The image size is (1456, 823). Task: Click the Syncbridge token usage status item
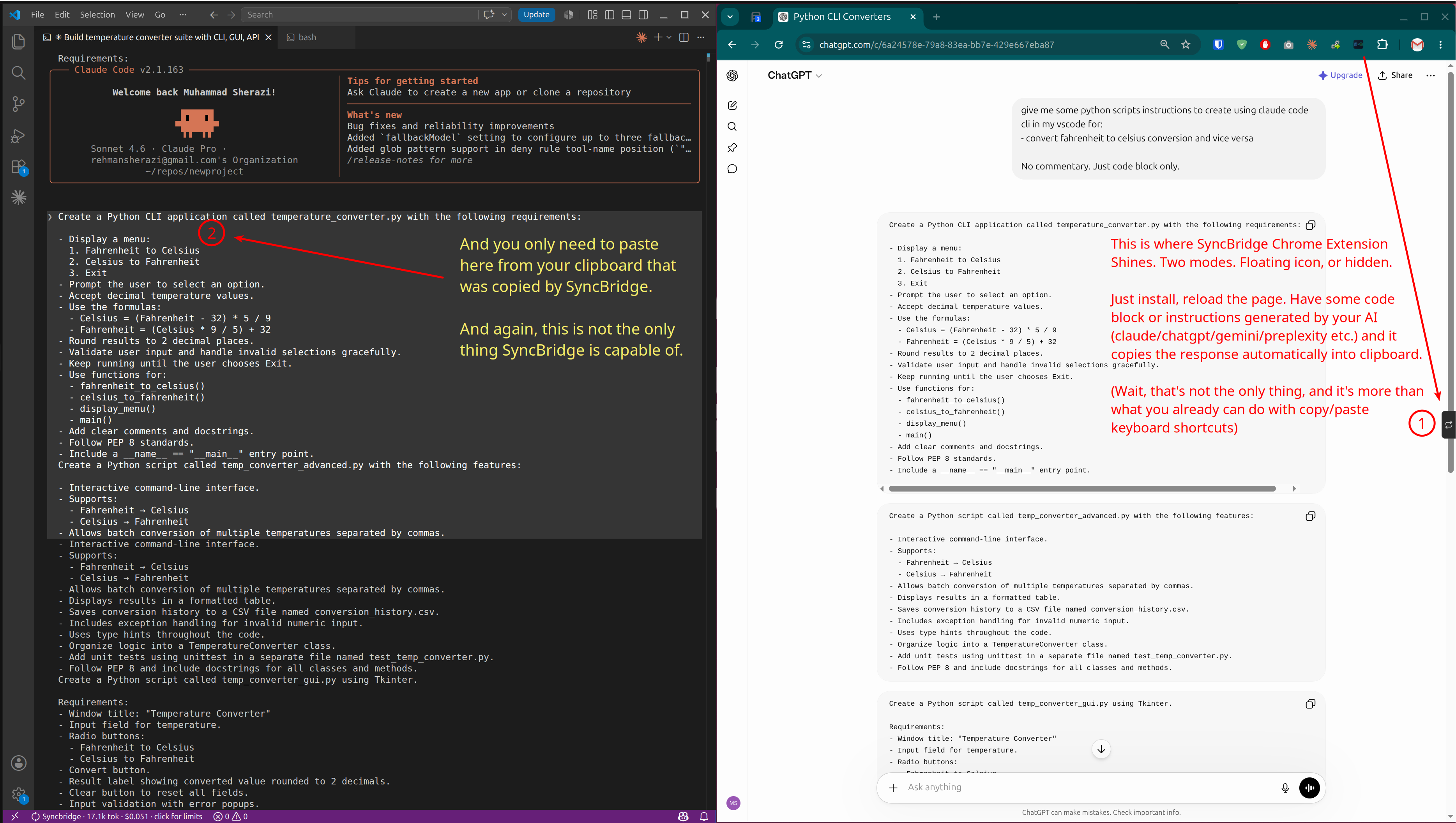(x=117, y=816)
